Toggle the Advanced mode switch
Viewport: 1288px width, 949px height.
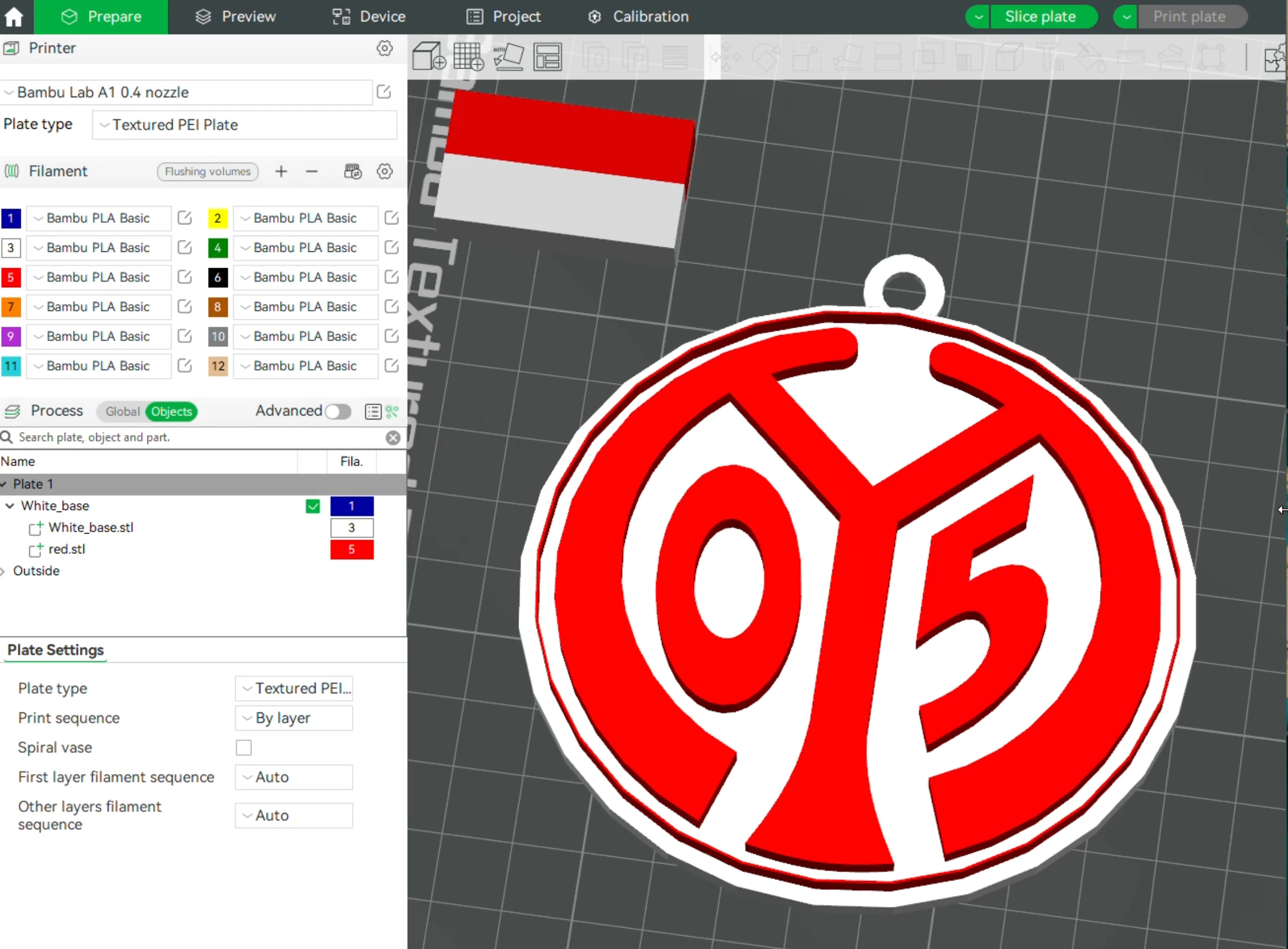338,412
